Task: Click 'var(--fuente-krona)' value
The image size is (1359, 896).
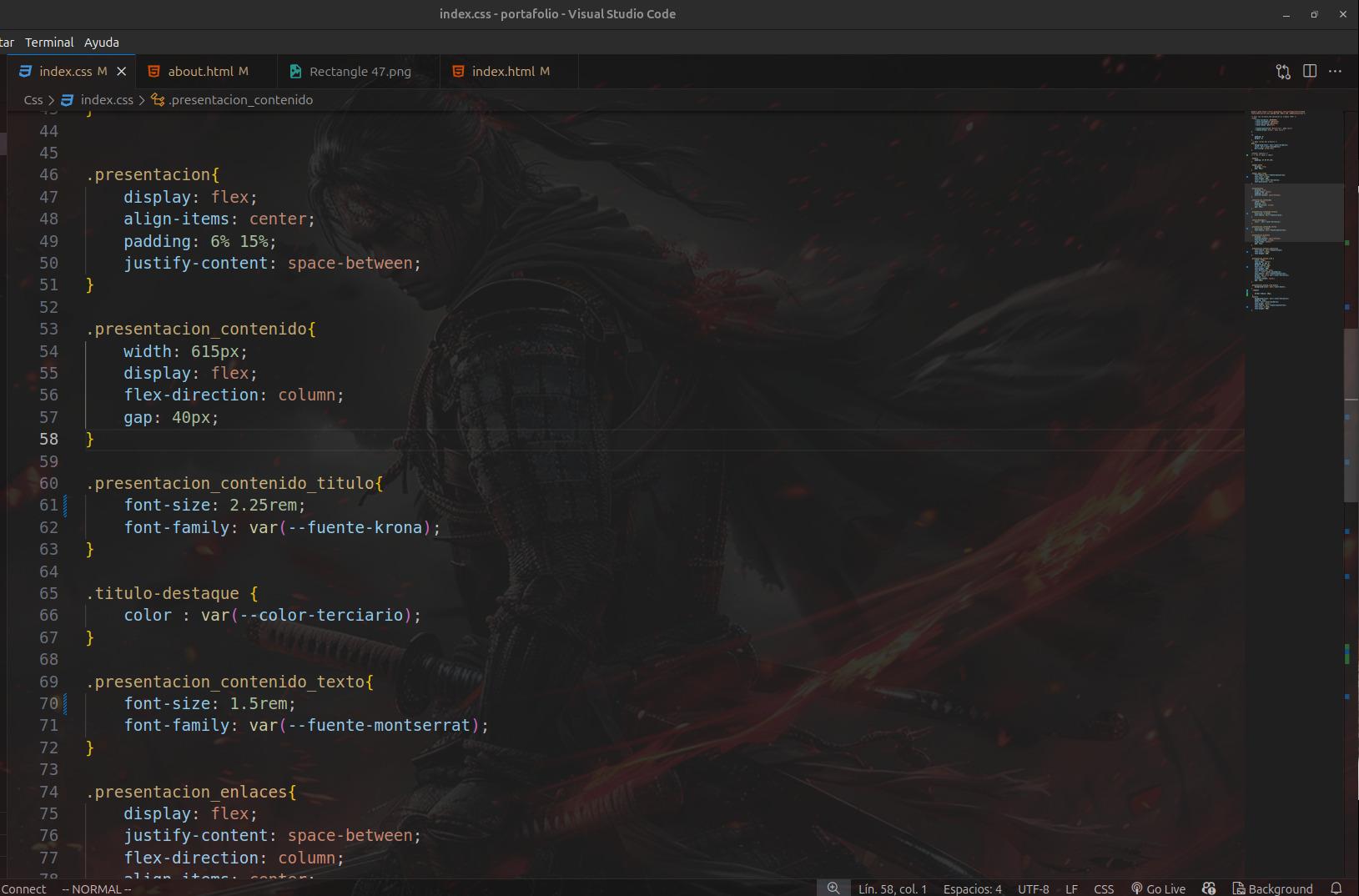Action: tap(340, 528)
